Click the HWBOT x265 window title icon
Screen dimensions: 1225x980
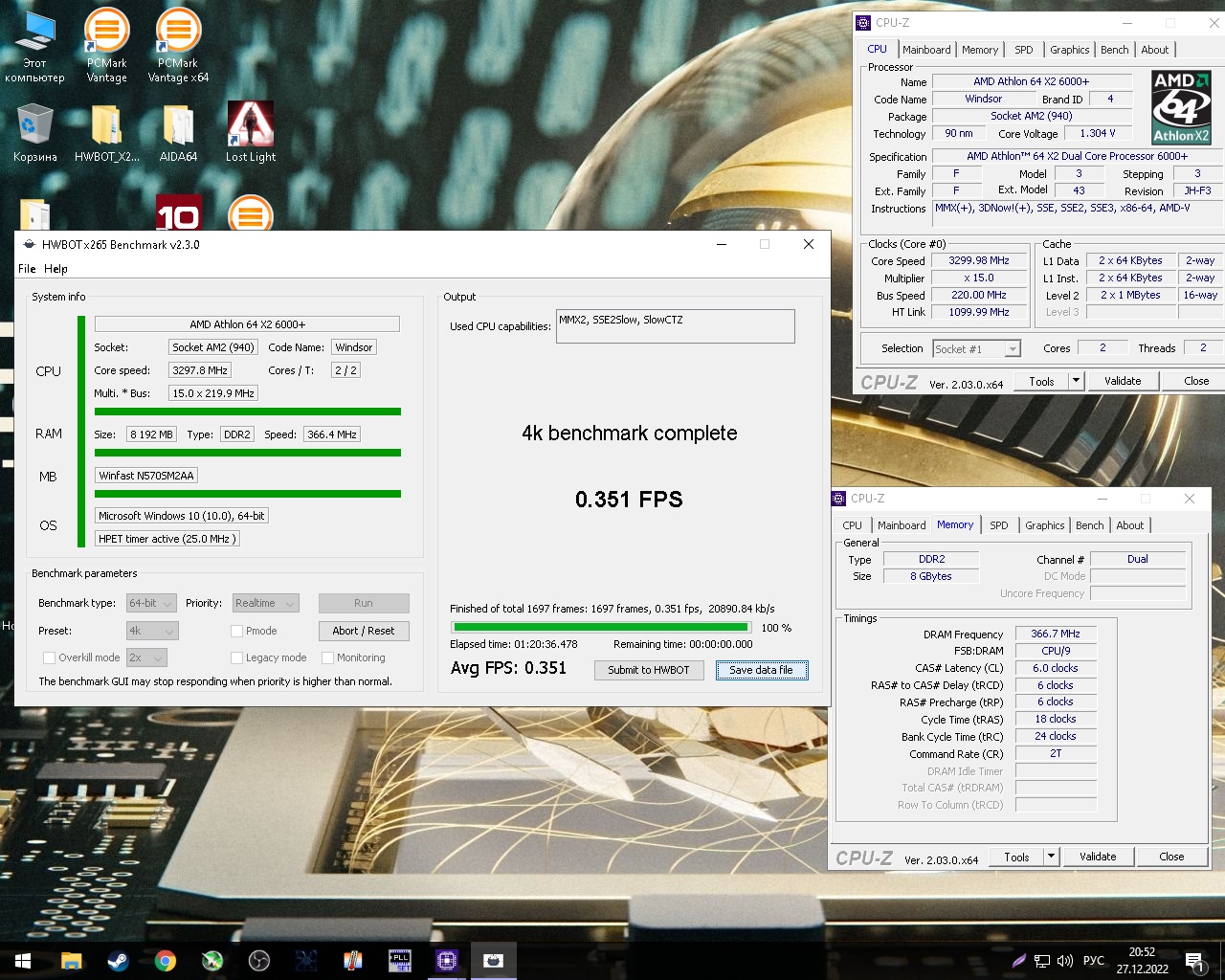(29, 244)
